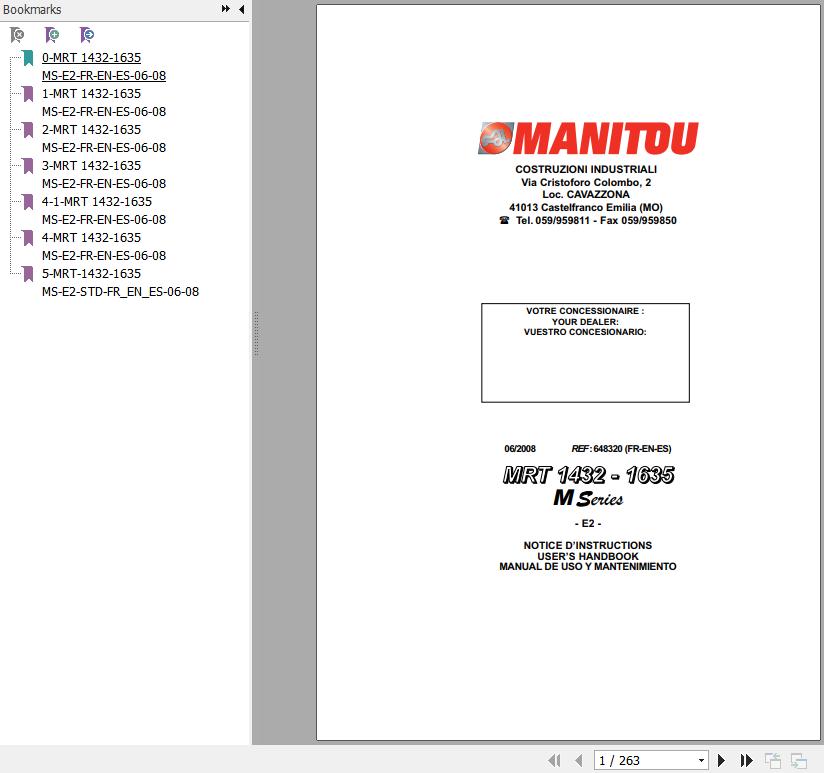Click the 'USER'S HANDBOOK' text on the page

click(x=588, y=556)
